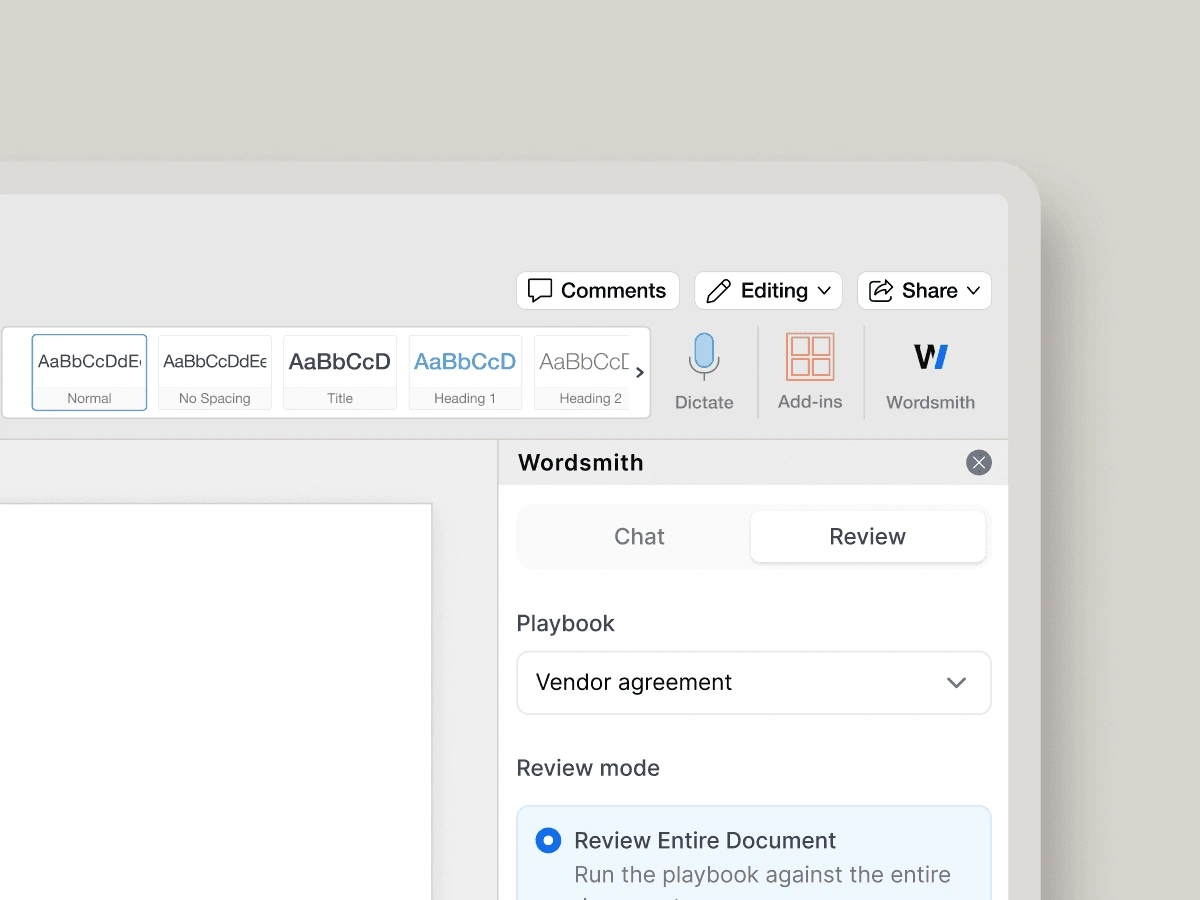
Task: Apply the Title style
Action: [340, 372]
